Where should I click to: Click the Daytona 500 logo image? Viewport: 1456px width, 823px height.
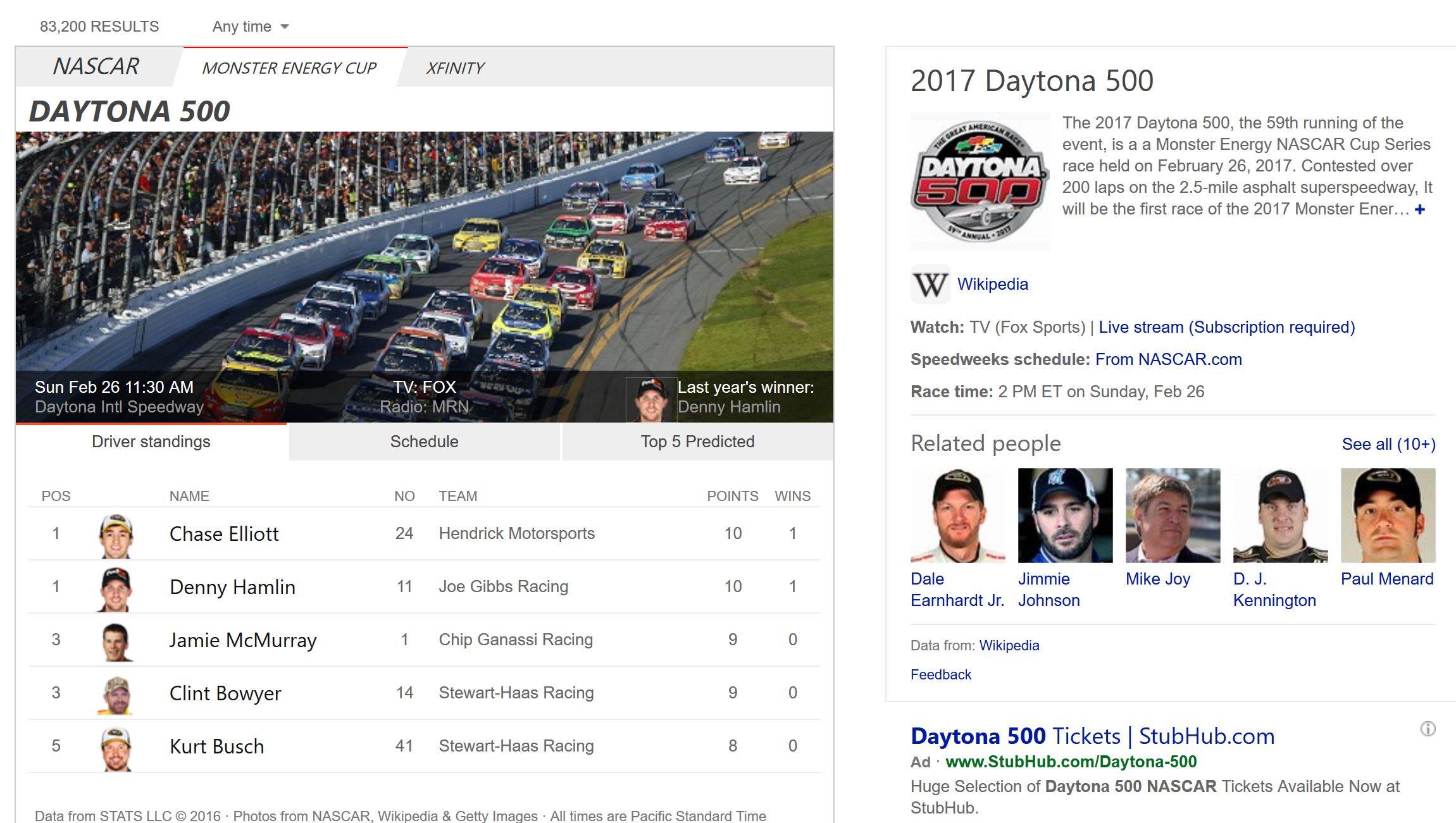tap(980, 182)
